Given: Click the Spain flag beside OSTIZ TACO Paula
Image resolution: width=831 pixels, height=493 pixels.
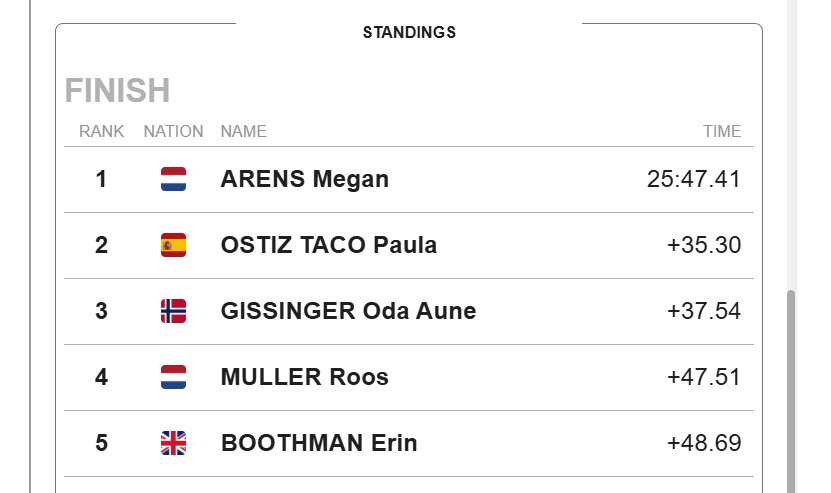Looking at the screenshot, I should (173, 245).
